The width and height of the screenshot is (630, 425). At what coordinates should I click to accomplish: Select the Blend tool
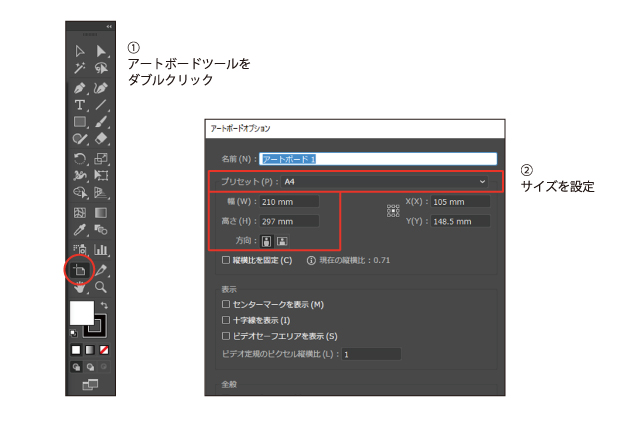[101, 230]
